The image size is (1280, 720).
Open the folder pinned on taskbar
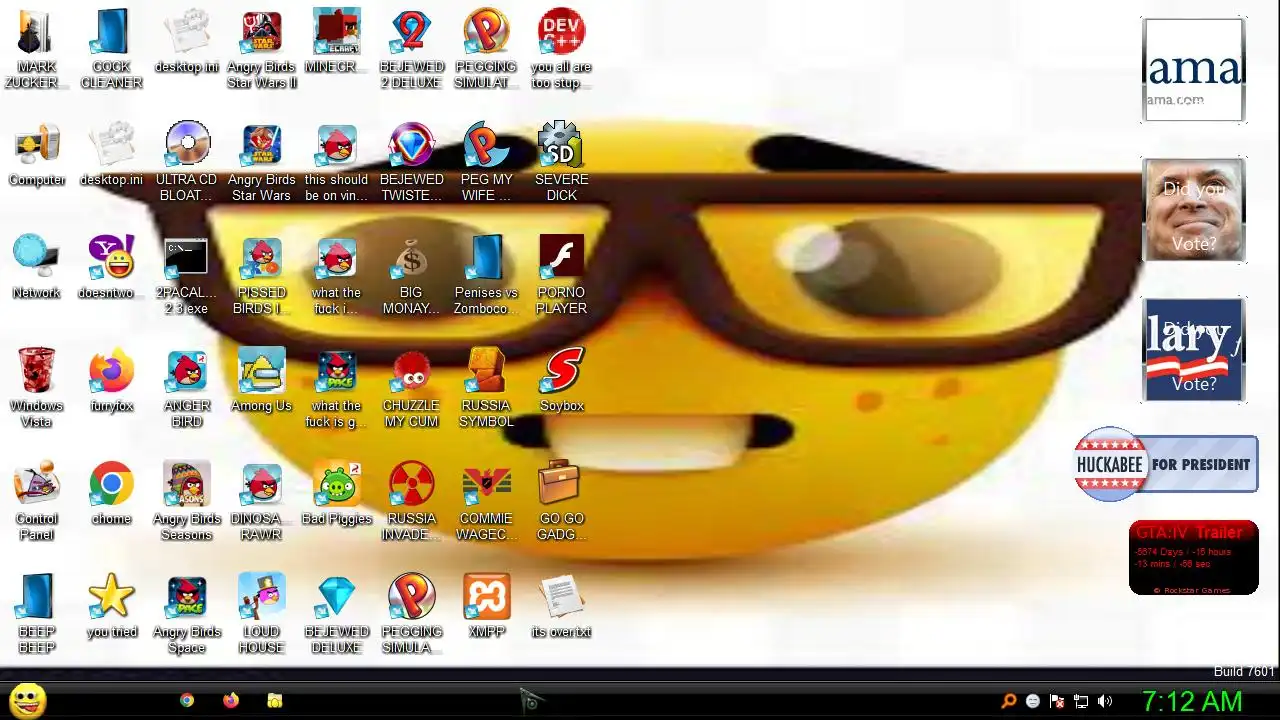275,701
